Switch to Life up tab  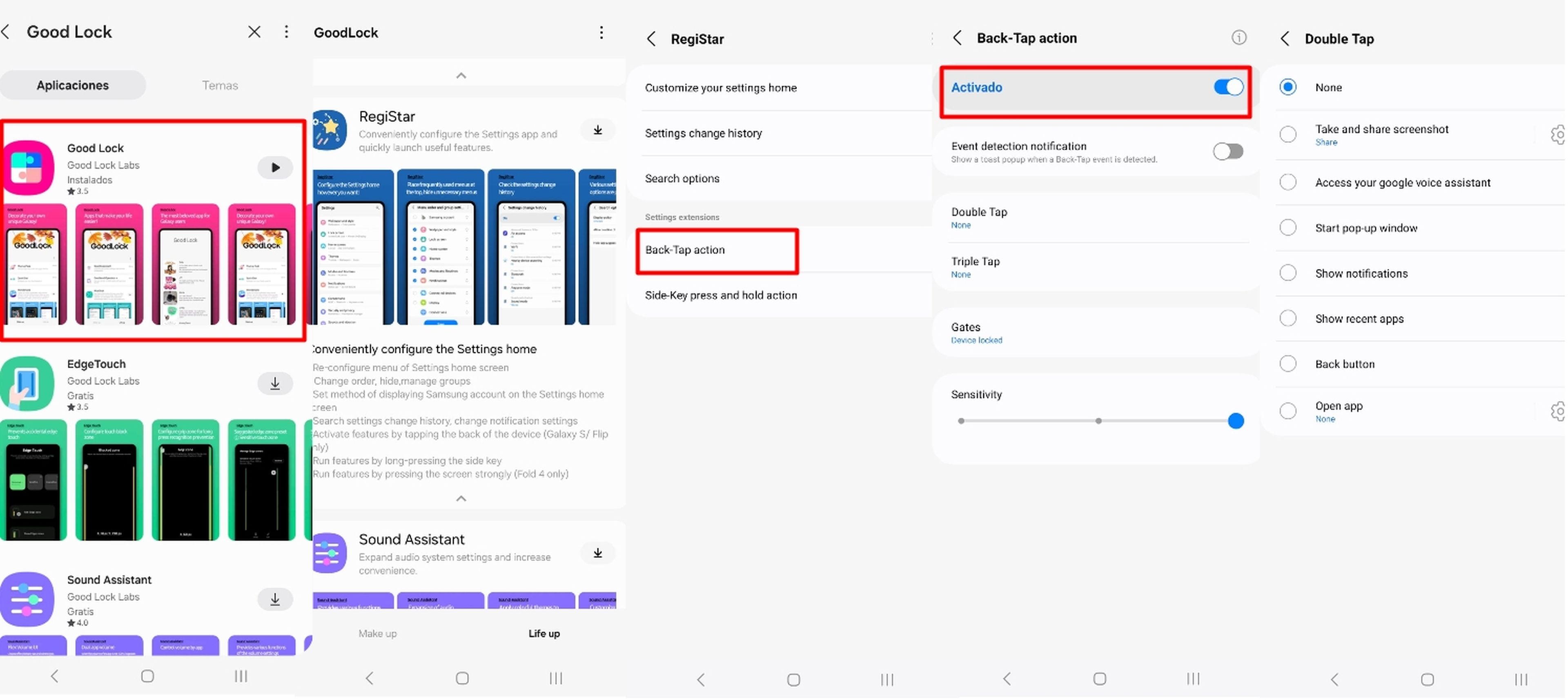pyautogui.click(x=544, y=633)
